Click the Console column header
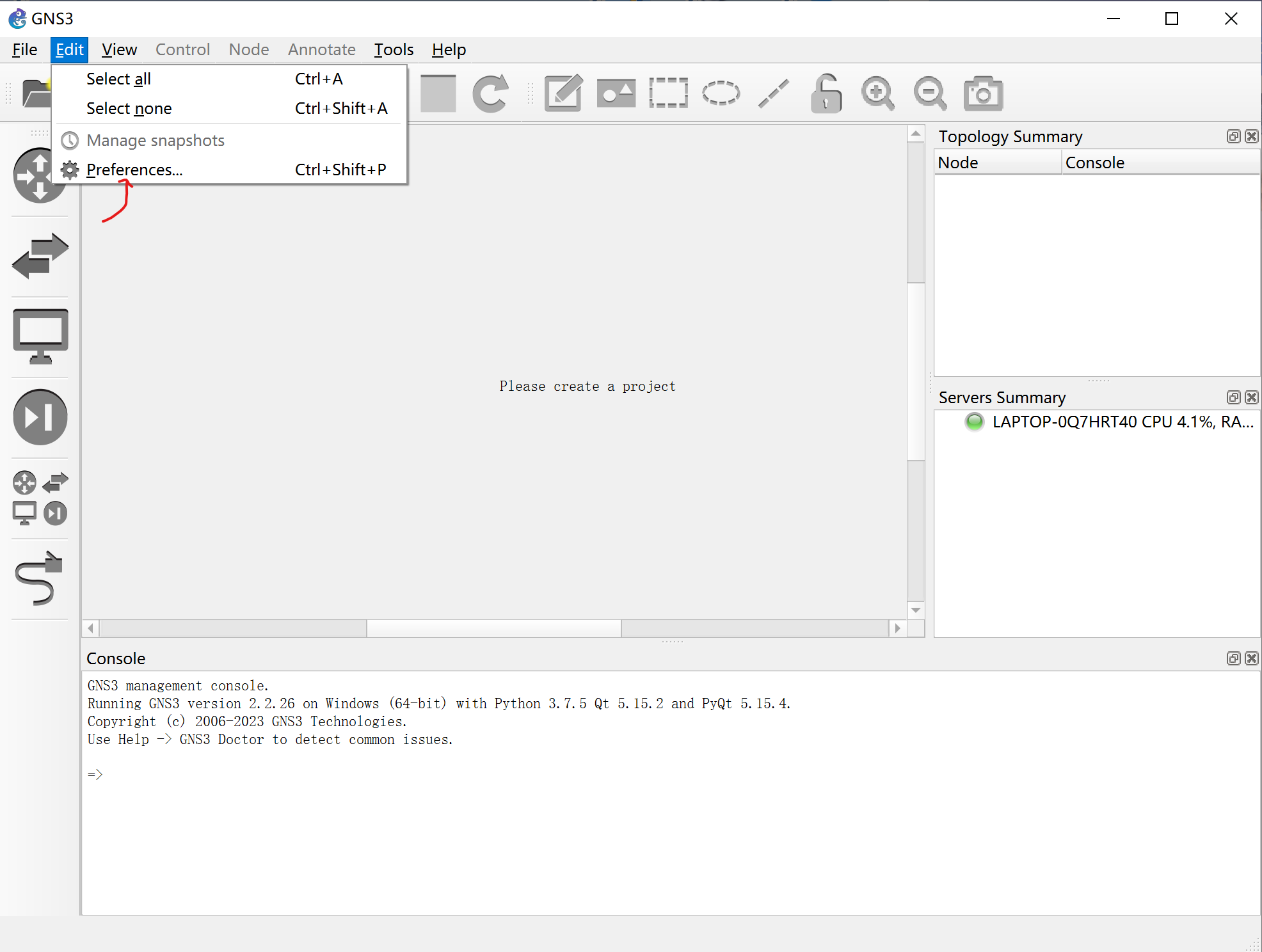 tap(1161, 163)
